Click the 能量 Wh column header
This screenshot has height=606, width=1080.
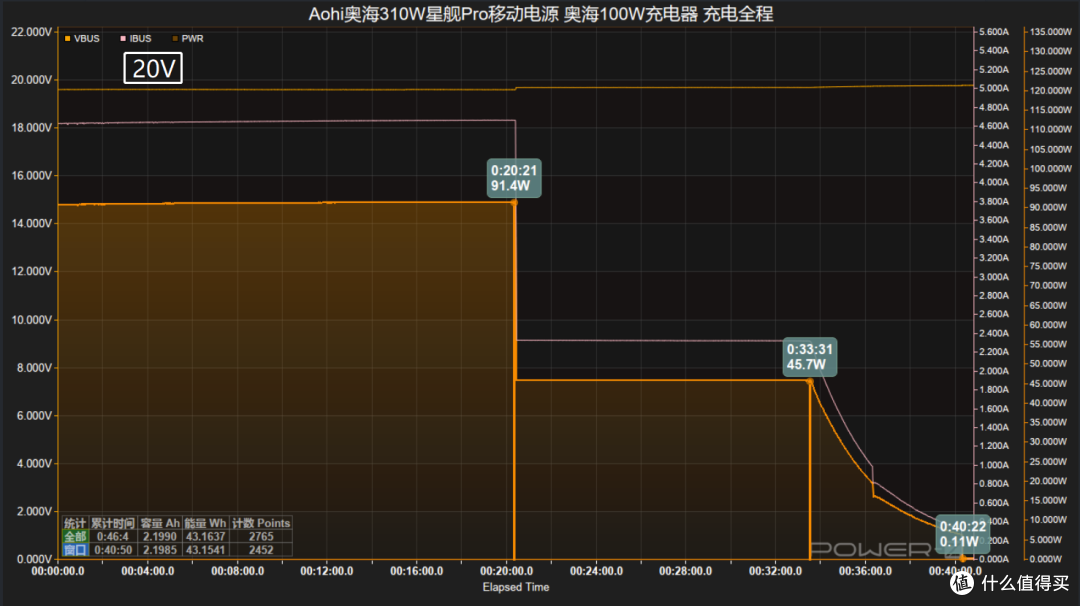tap(205, 523)
